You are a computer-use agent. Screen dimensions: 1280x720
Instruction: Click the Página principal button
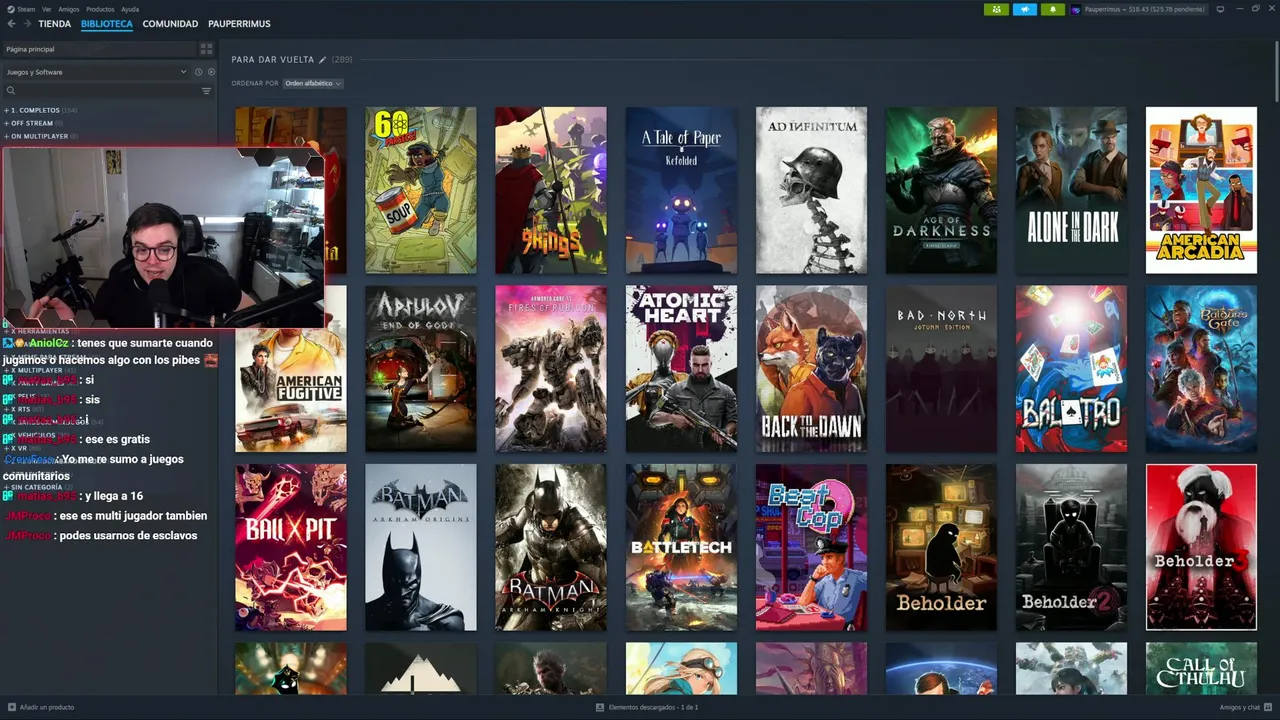98,49
